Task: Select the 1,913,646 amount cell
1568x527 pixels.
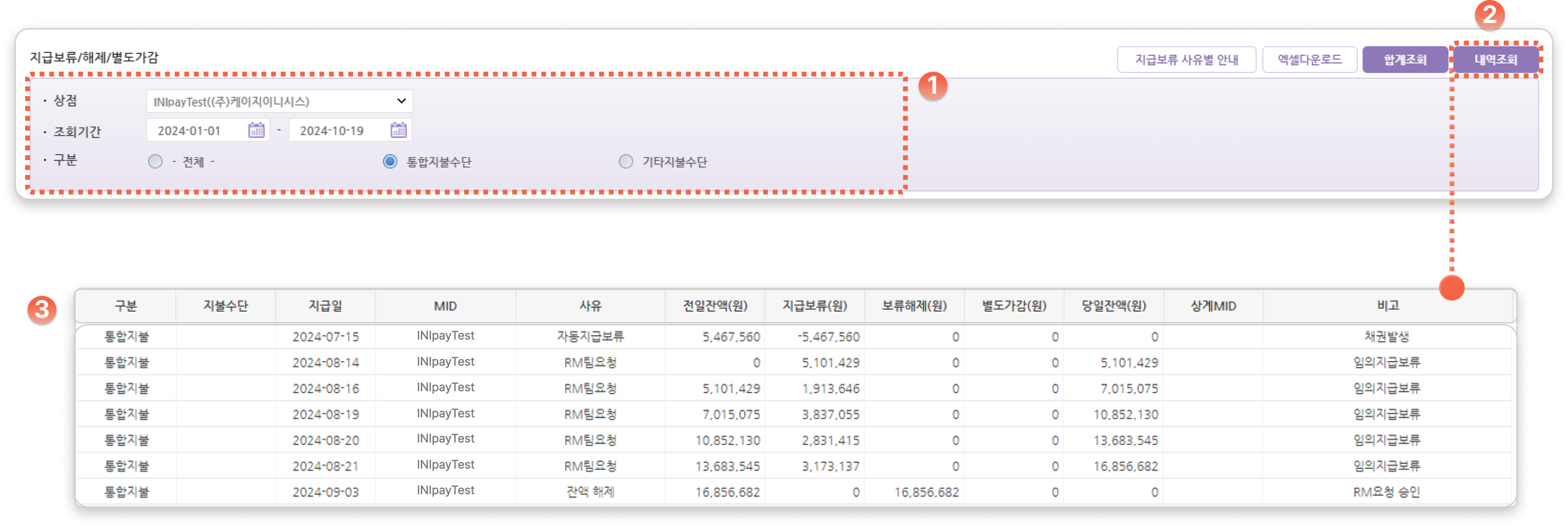Action: [815, 389]
